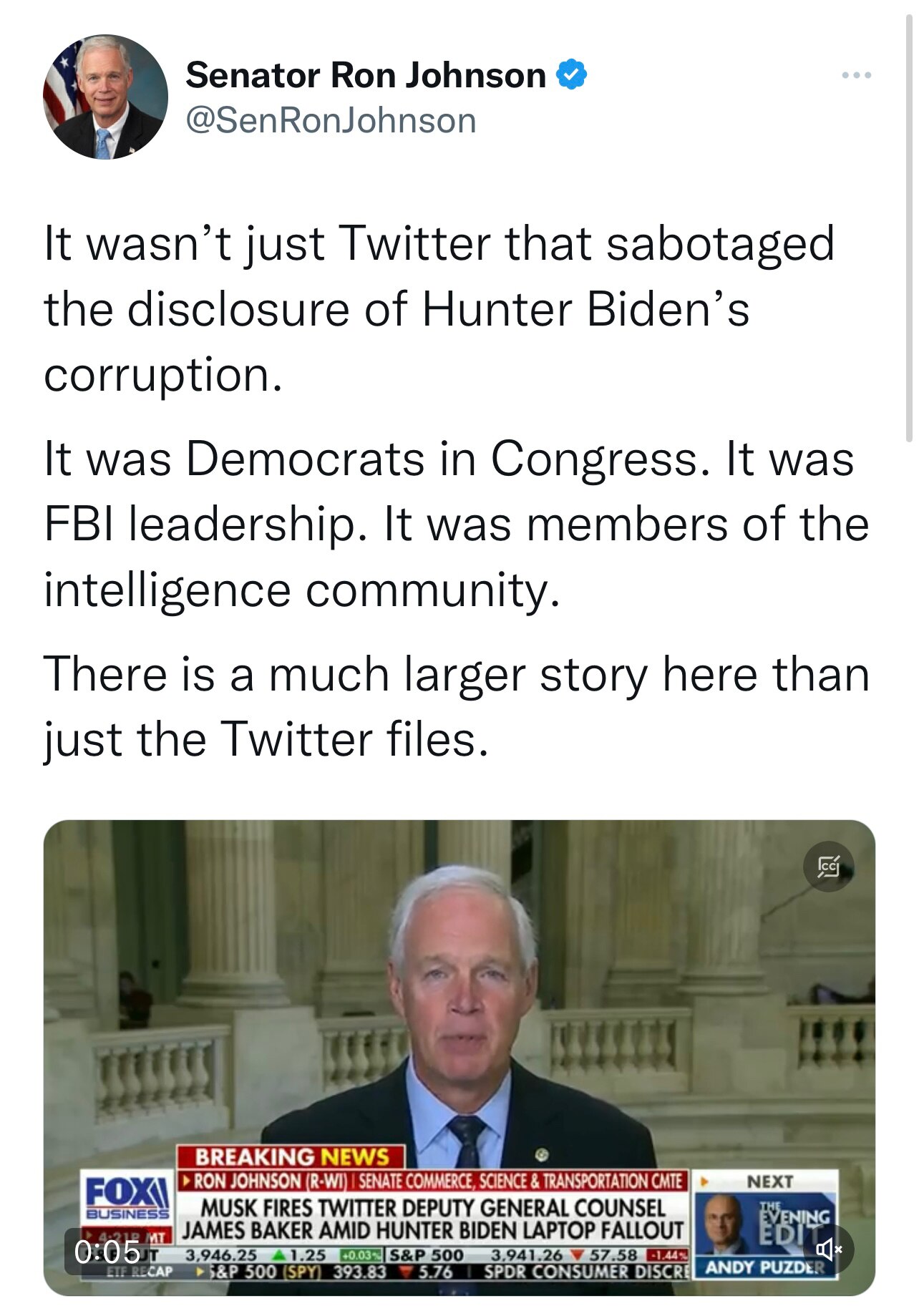Screen dimensions: 919x1316
Task: Unmute the video using the speaker icon
Action: 829,1249
